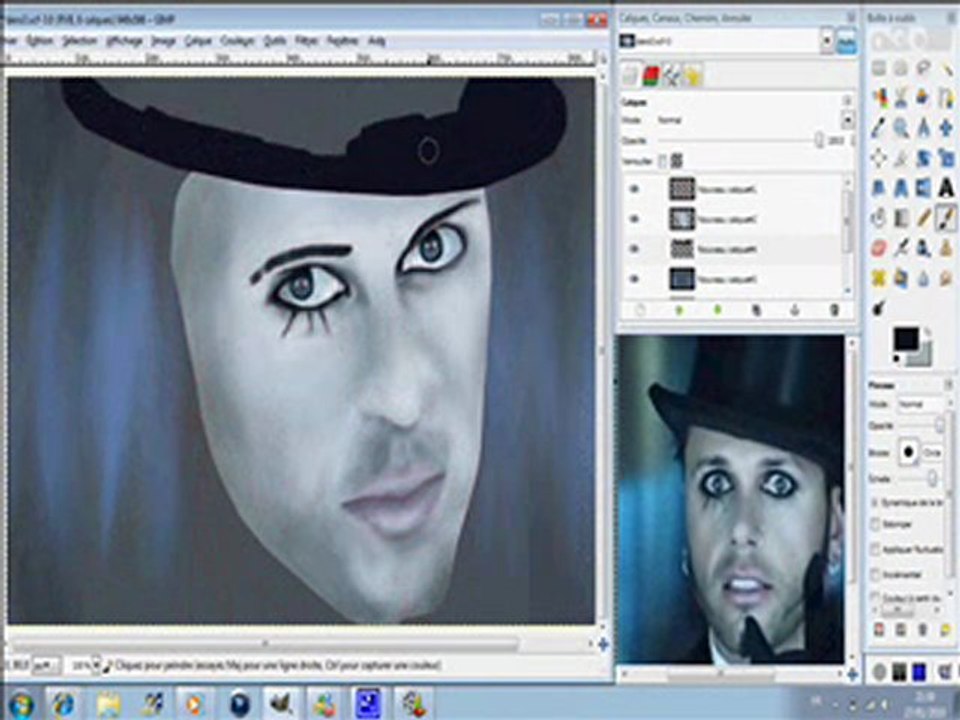
Task: Select the Move tool
Action: 947,128
